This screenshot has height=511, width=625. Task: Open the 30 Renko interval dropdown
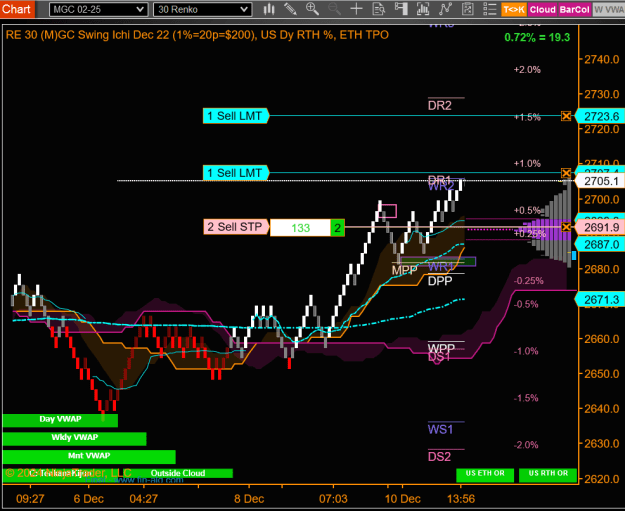pos(202,9)
